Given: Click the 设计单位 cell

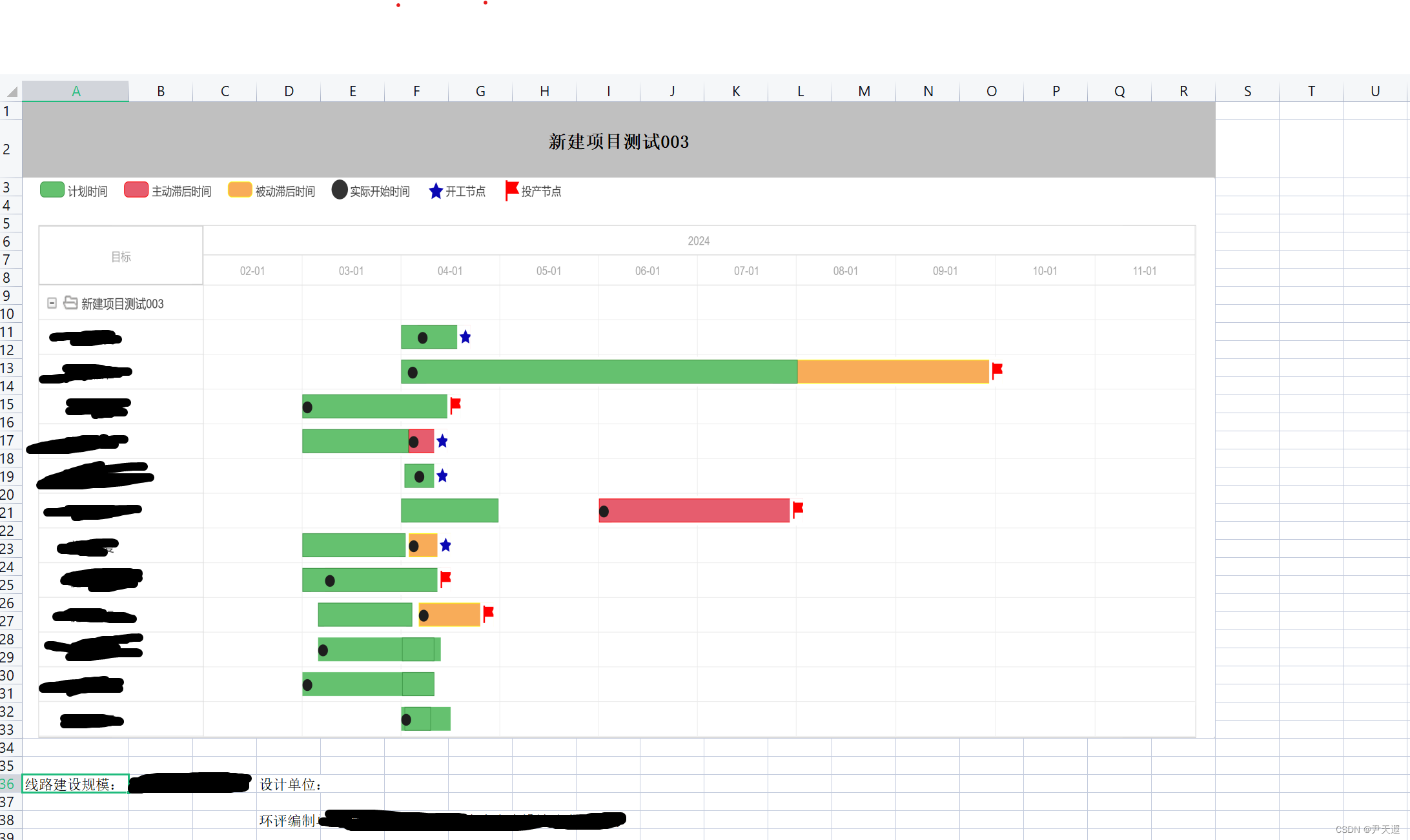Looking at the screenshot, I should pos(289,784).
